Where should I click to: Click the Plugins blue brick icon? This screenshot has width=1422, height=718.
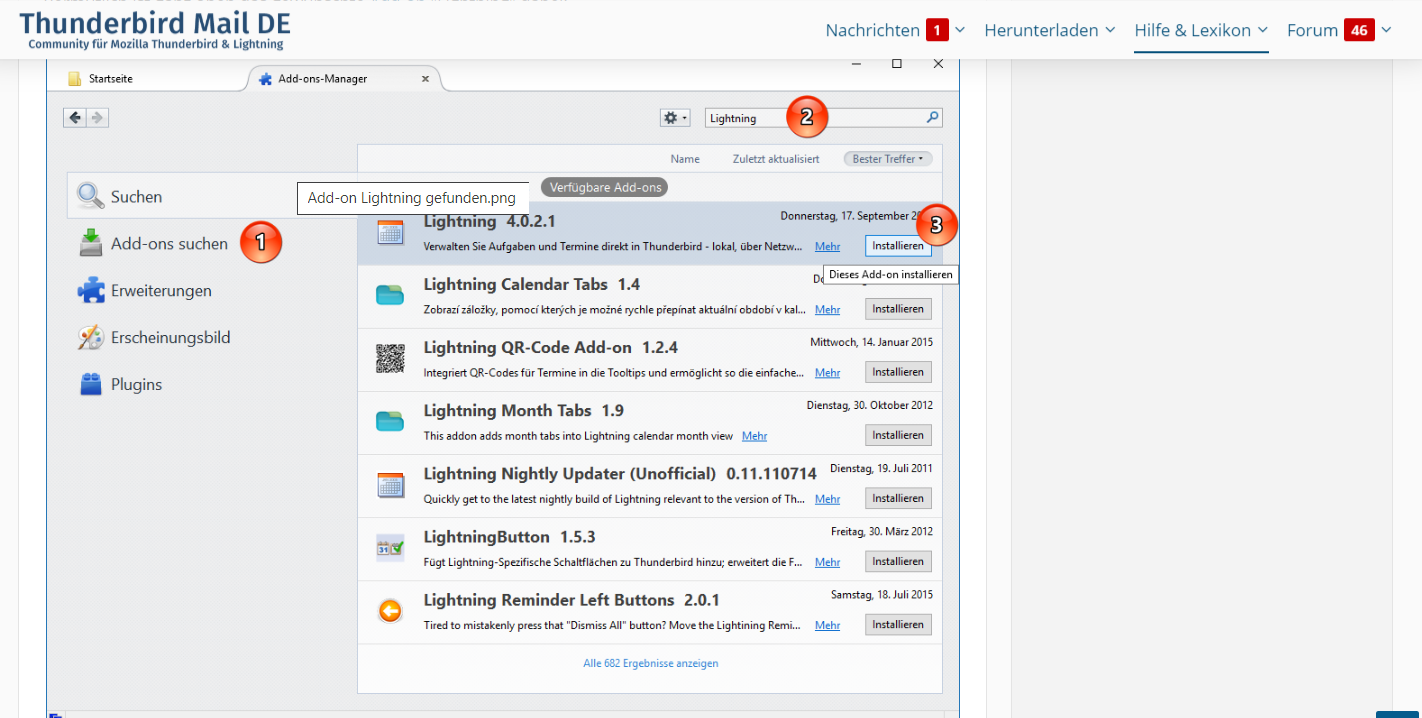click(x=91, y=384)
